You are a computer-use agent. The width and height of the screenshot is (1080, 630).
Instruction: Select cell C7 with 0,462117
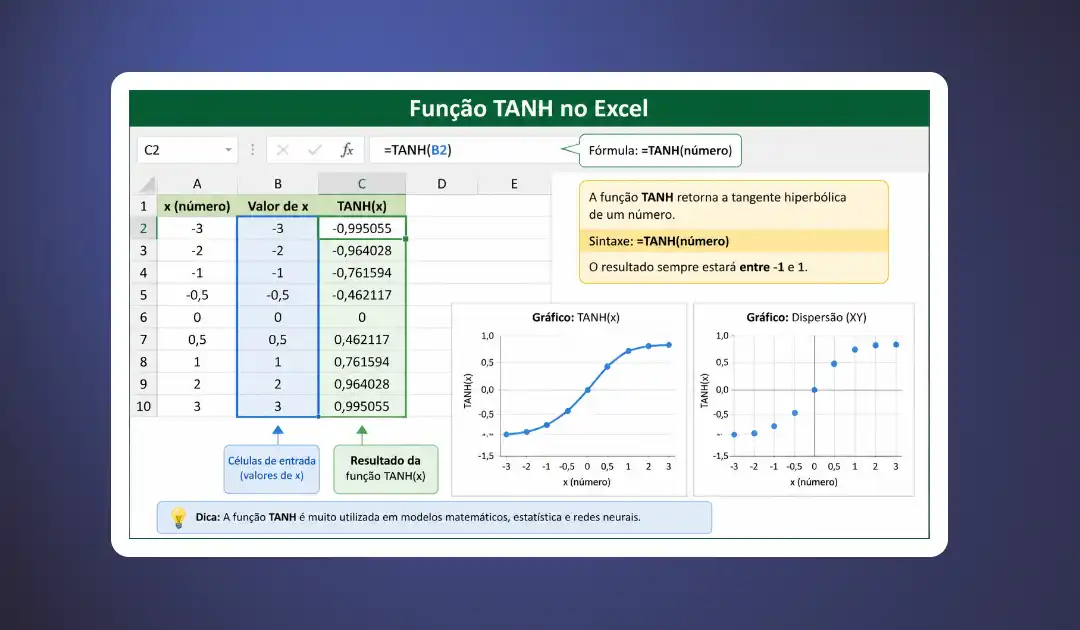pyautogui.click(x=362, y=339)
